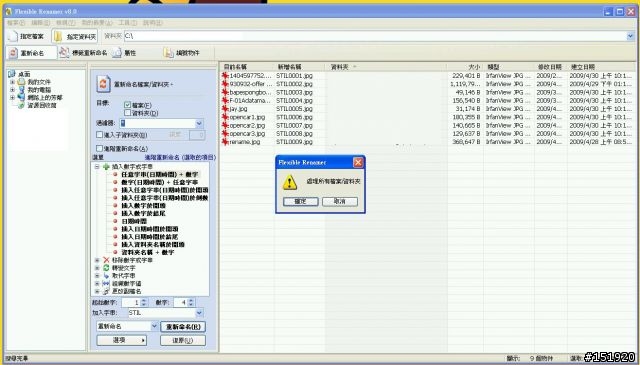Screen dimensions: 640x365
Task: Click the 更改副檔名 change-extension group icon
Action: pyautogui.click(x=106, y=291)
